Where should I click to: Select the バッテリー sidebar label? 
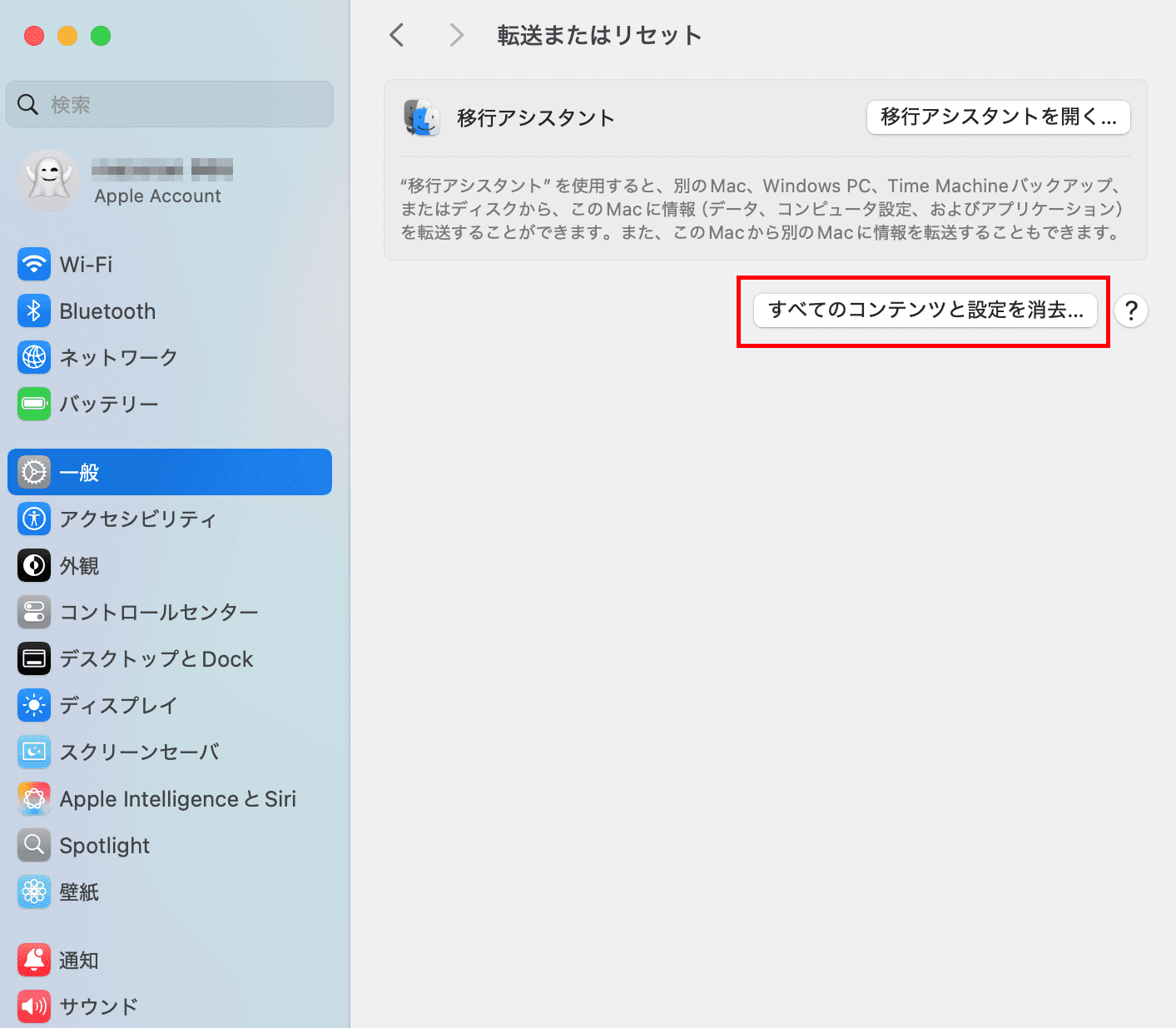coord(109,405)
